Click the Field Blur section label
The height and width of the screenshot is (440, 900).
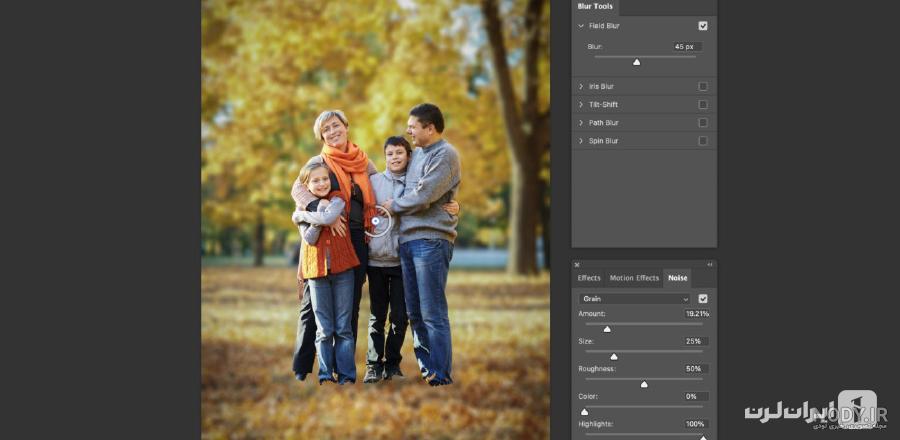(x=604, y=26)
